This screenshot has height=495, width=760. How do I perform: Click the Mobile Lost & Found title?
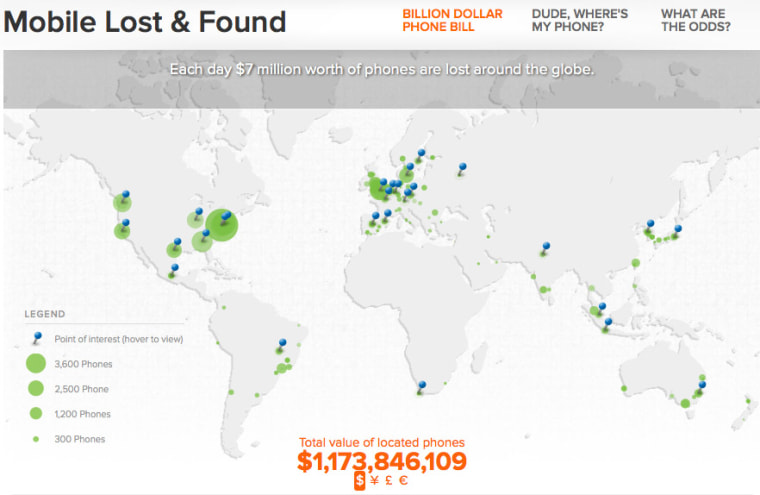(145, 21)
